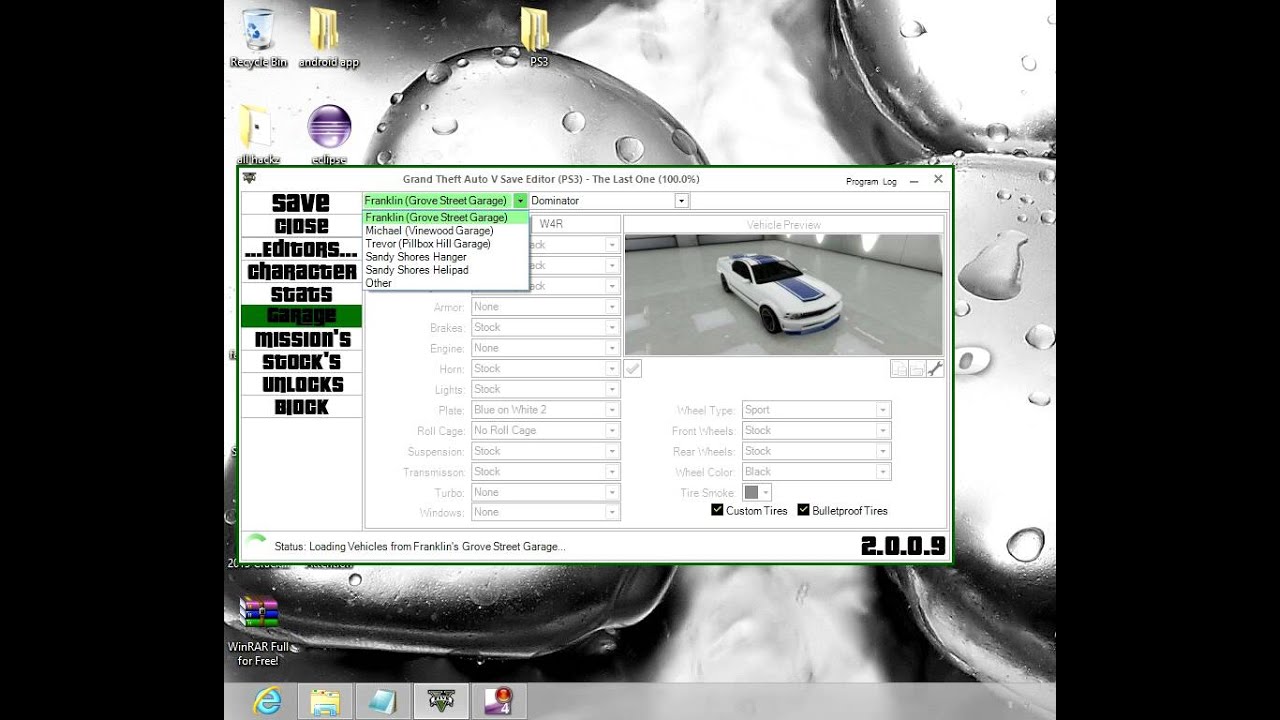This screenshot has height=720, width=1280.
Task: Click the copy-pages icon under vehicle preview
Action: coord(899,369)
